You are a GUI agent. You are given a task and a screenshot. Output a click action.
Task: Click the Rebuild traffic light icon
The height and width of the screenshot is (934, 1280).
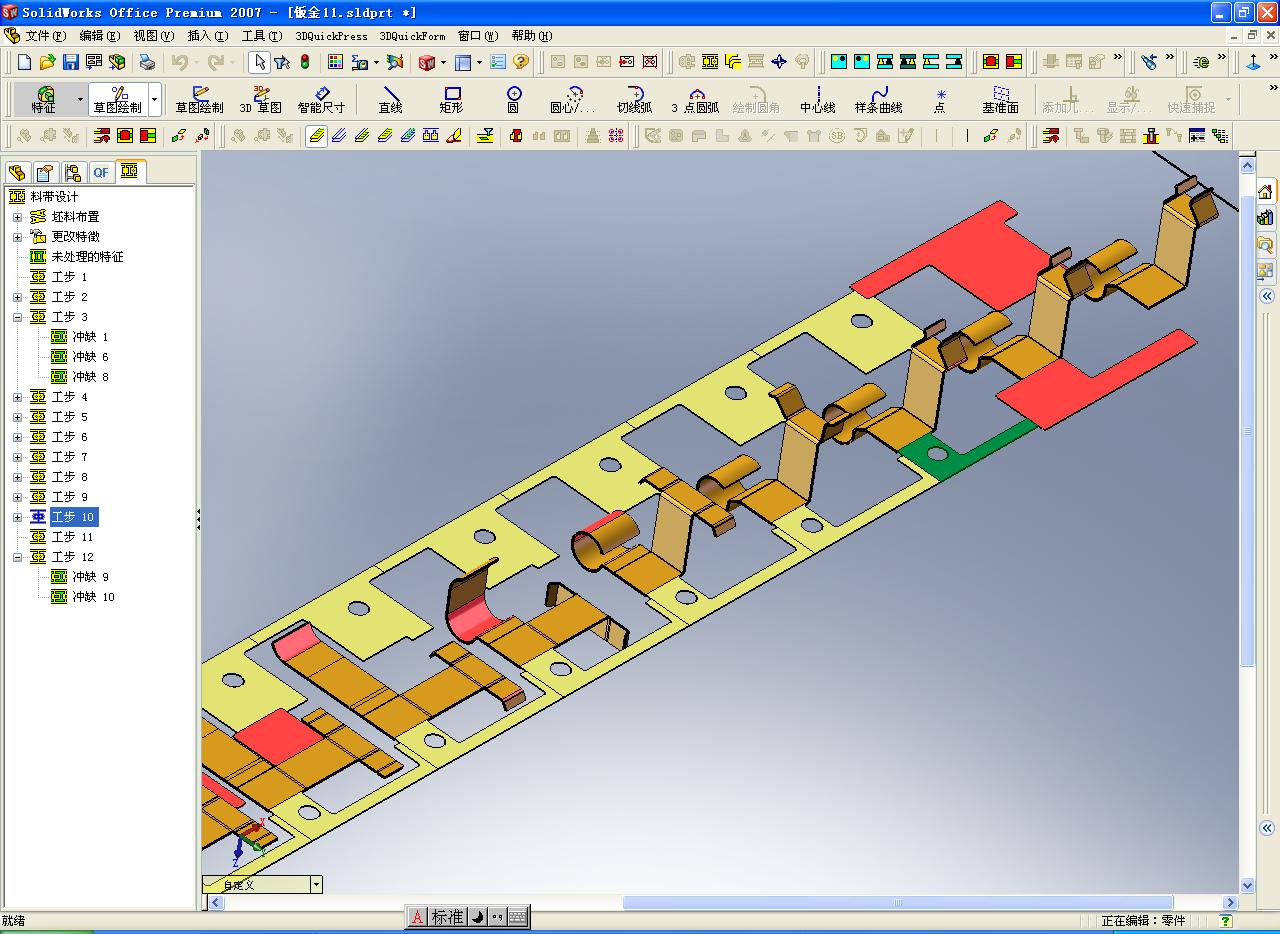305,62
